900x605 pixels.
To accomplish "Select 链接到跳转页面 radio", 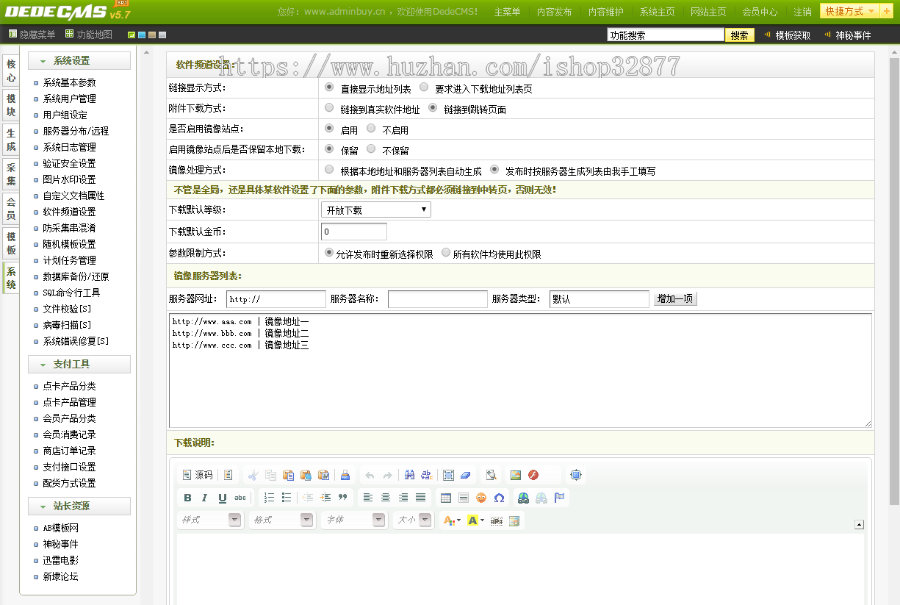I will (x=432, y=108).
